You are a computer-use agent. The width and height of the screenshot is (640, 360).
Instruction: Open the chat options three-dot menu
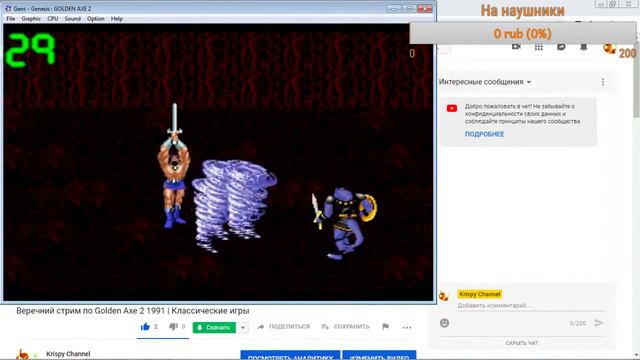603,82
